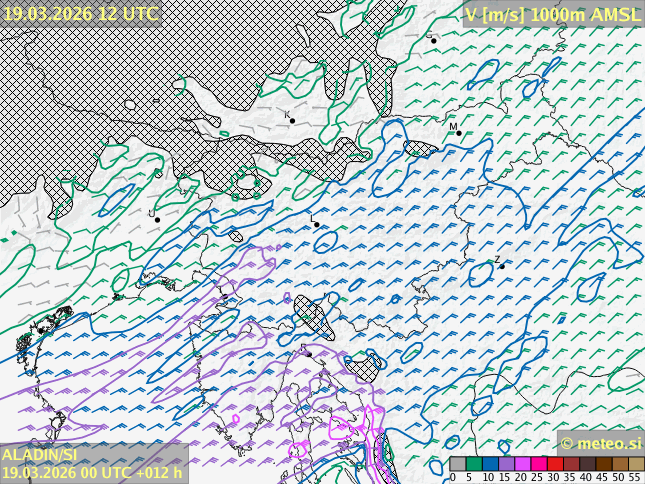The width and height of the screenshot is (645, 484).
Task: Click the city marker labeled U
Action: 157,219
